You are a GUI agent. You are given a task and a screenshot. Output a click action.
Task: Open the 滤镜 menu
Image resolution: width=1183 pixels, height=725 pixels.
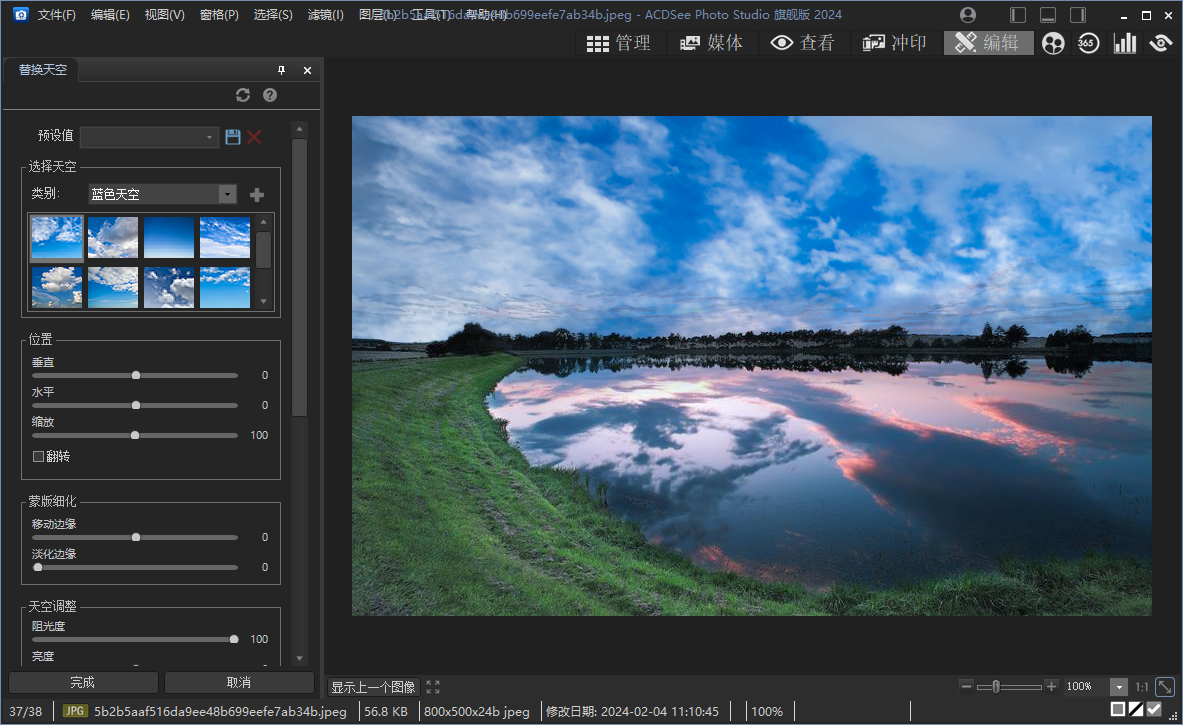[325, 15]
